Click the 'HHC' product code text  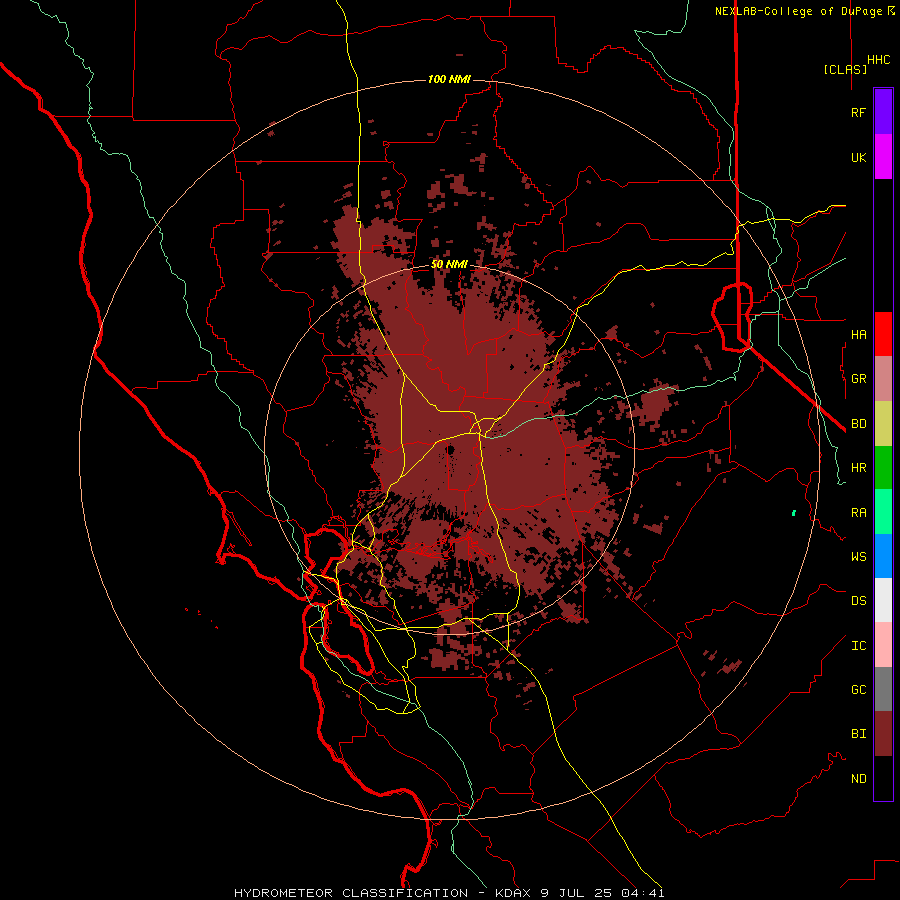click(879, 60)
